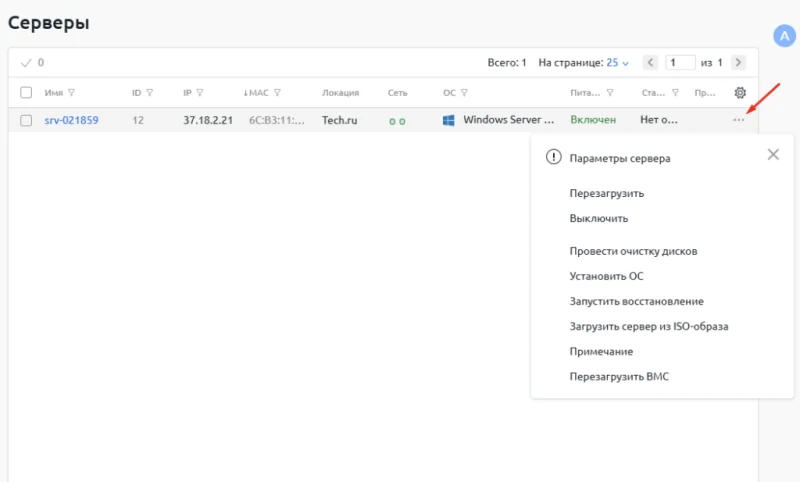Go to next page arrow
Viewport: 800px width, 482px height.
click(x=738, y=62)
